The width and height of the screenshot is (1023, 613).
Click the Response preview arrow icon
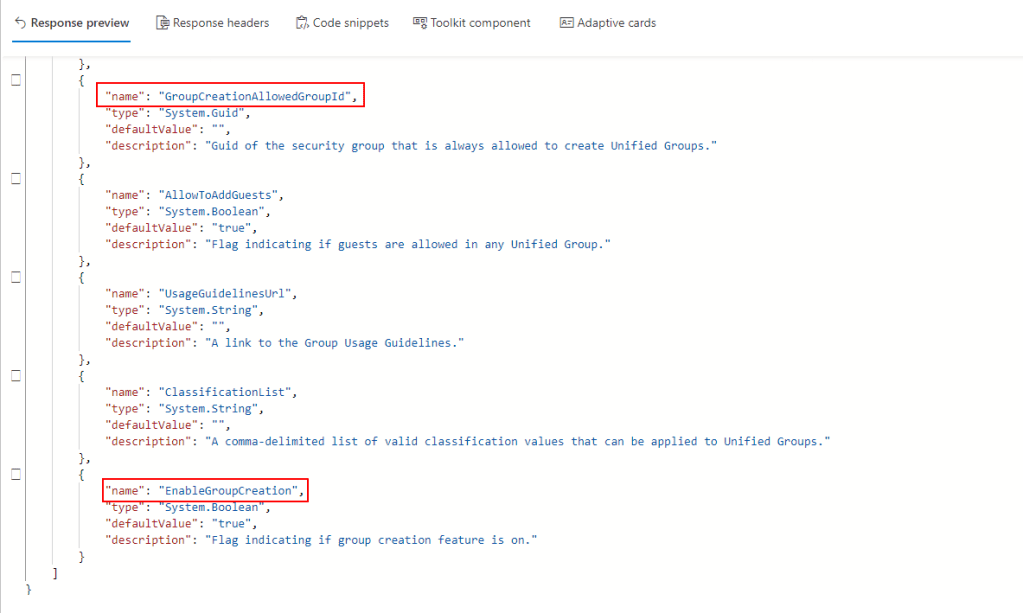click(20, 23)
